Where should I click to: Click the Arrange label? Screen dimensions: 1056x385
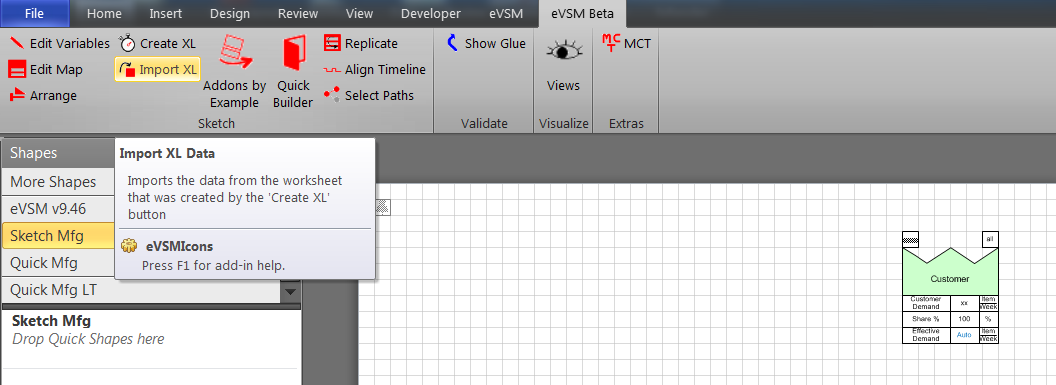pos(53,96)
